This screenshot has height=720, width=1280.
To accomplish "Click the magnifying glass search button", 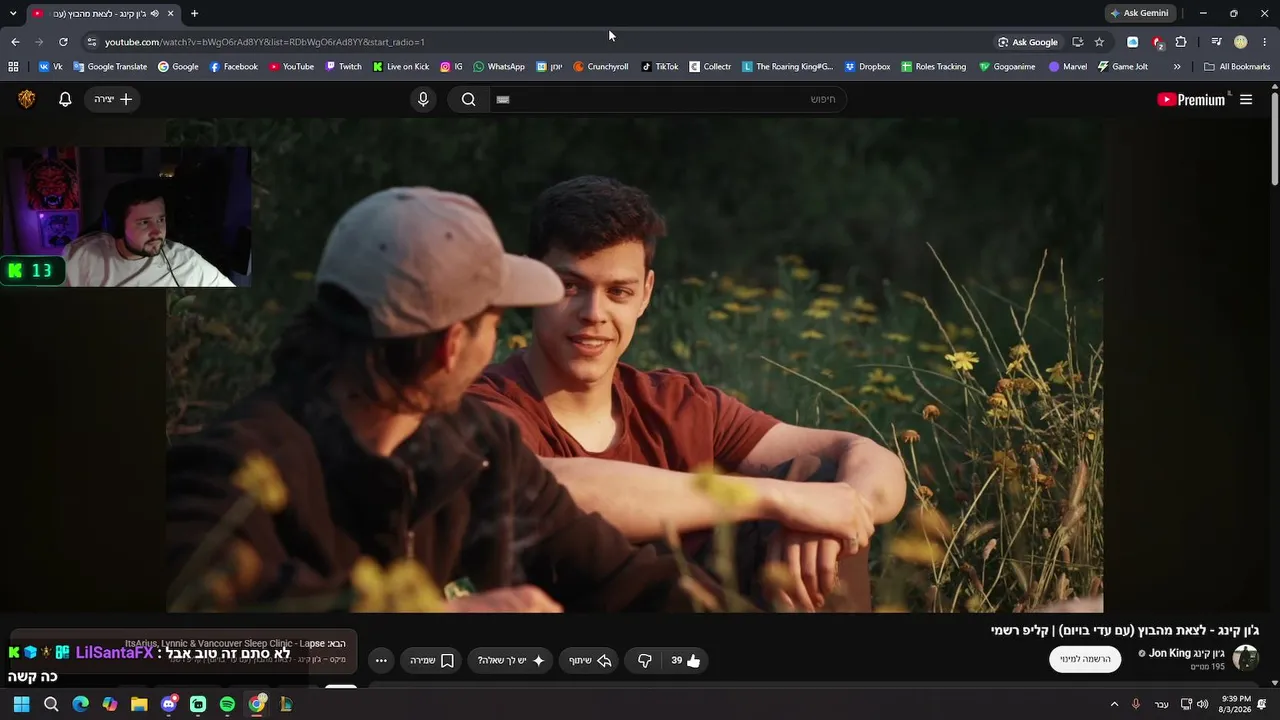I will click(x=468, y=99).
